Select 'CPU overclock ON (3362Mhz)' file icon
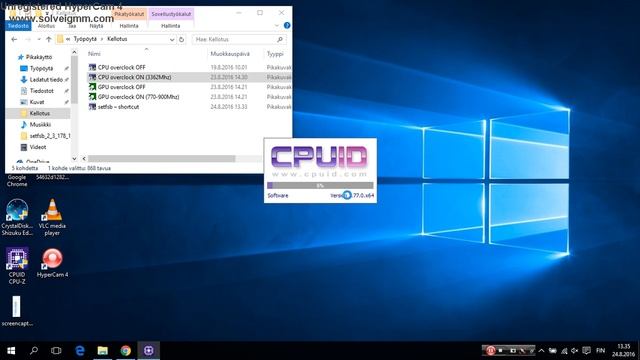This screenshot has width=640, height=360. coord(92,77)
